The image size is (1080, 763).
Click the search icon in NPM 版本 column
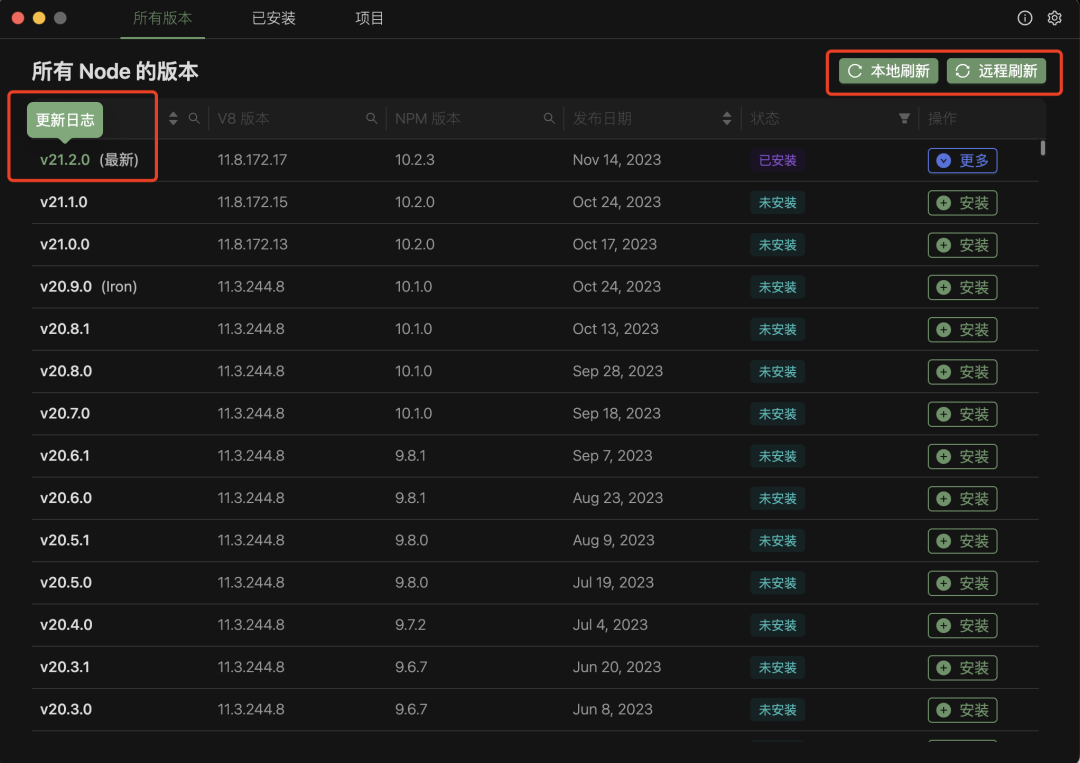[549, 119]
